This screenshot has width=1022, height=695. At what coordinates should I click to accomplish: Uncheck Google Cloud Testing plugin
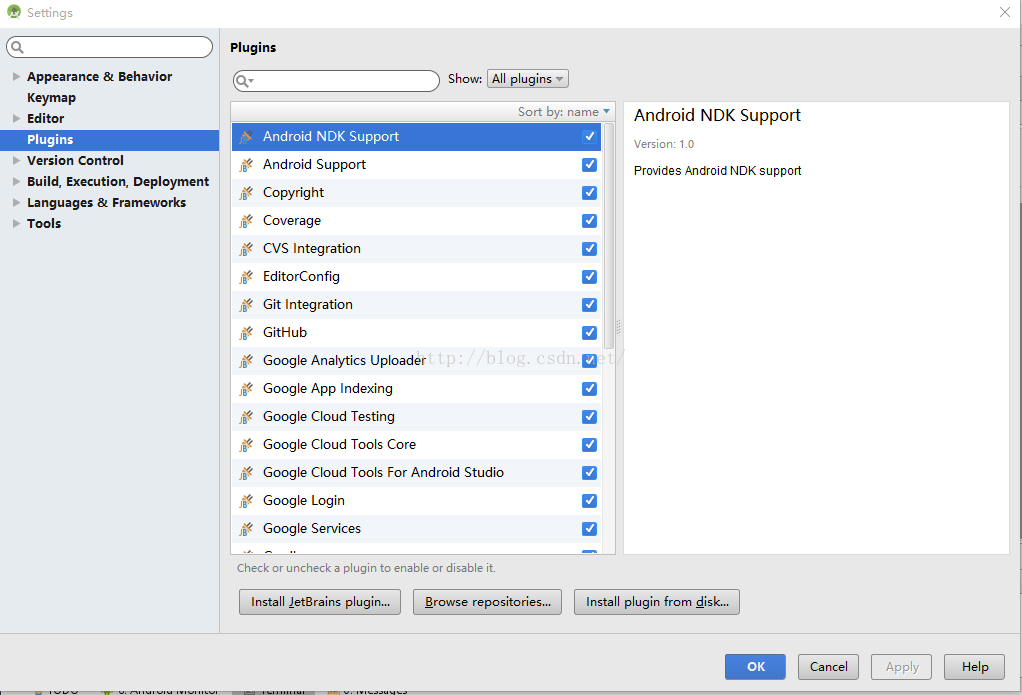[589, 417]
